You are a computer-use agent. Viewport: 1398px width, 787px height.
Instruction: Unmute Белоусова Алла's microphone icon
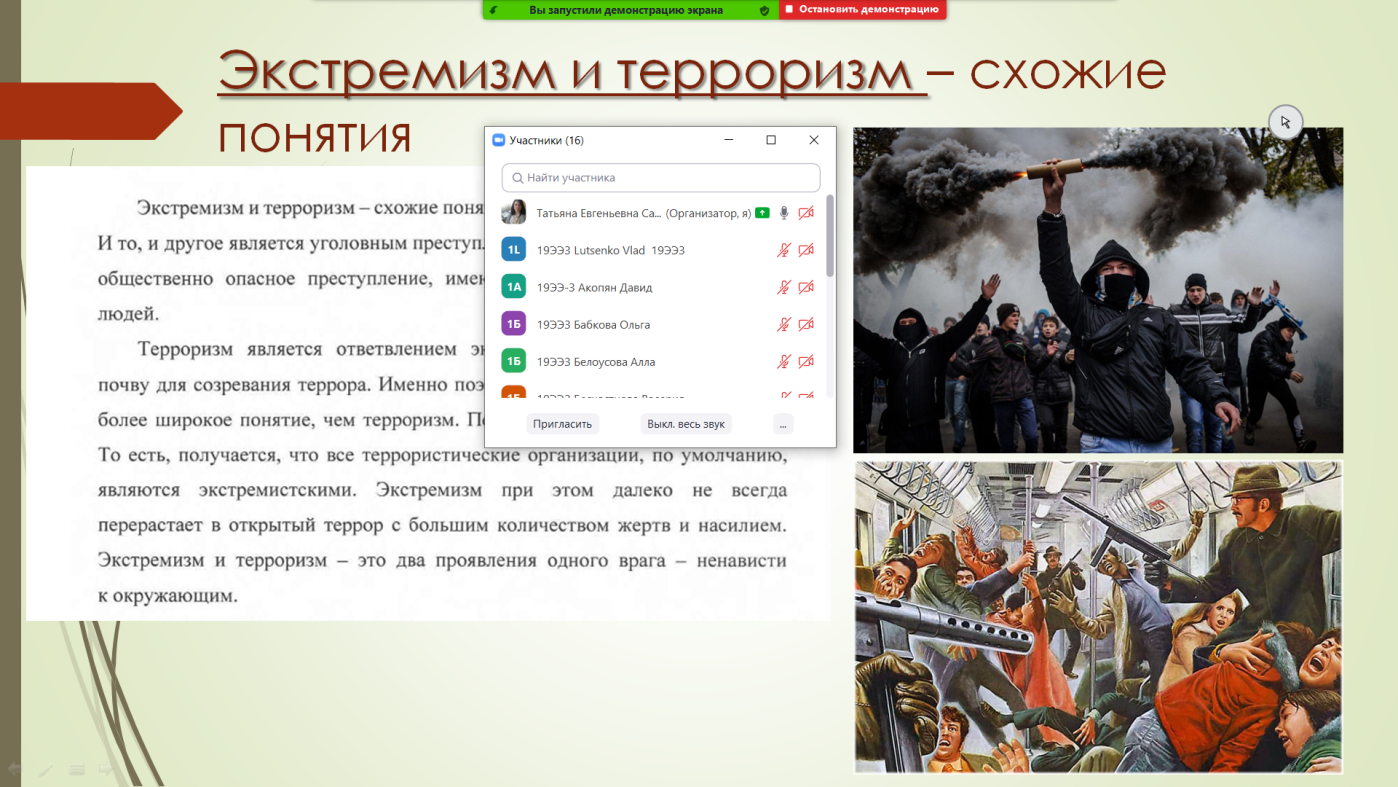[785, 361]
